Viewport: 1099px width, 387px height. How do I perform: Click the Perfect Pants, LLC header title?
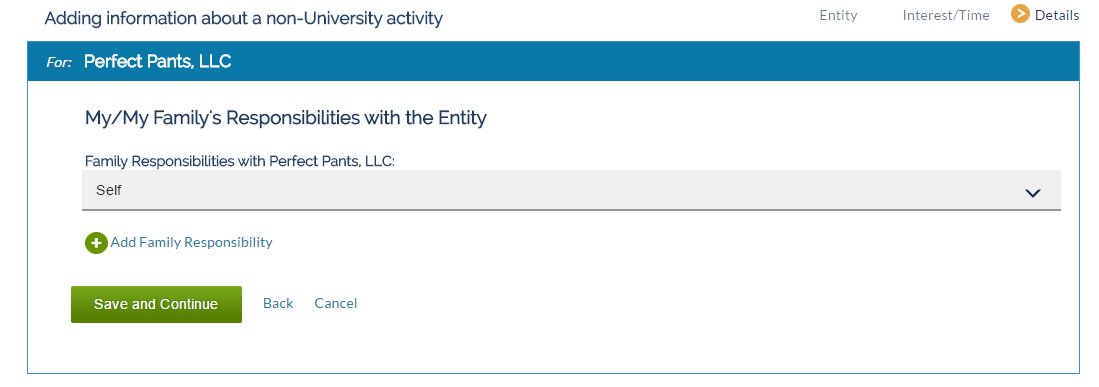click(158, 62)
